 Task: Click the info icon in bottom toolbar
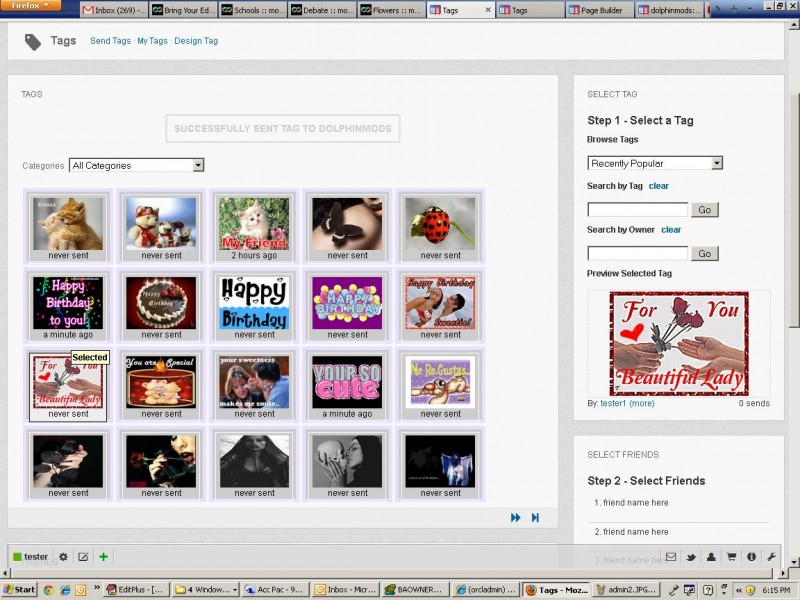click(x=751, y=557)
